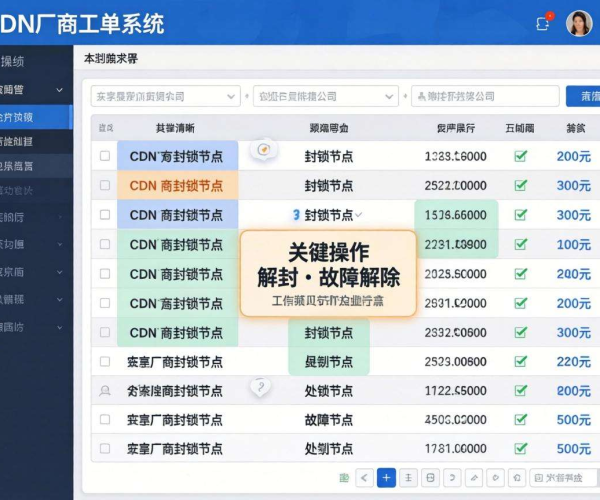Screen dimensions: 600x500
Task: Open the first filter dropdown above the table
Action: pos(166,96)
